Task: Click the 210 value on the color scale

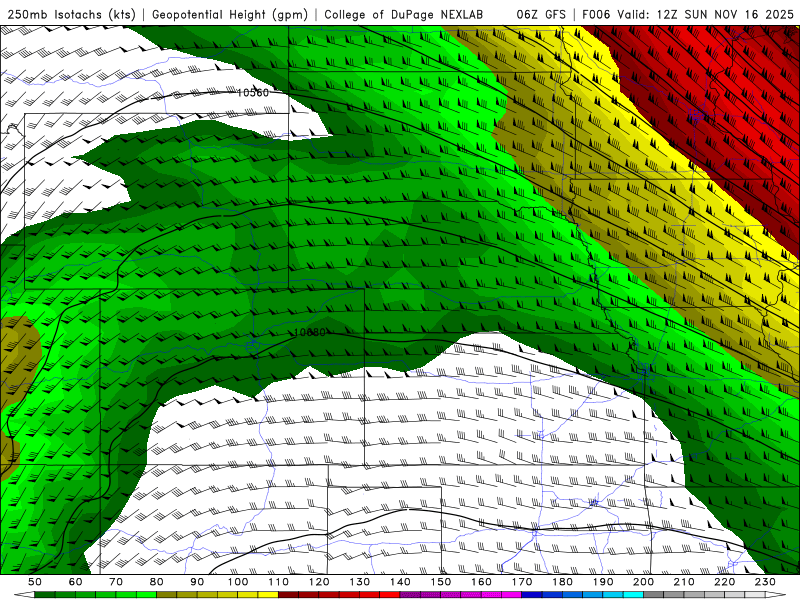Action: [685, 582]
